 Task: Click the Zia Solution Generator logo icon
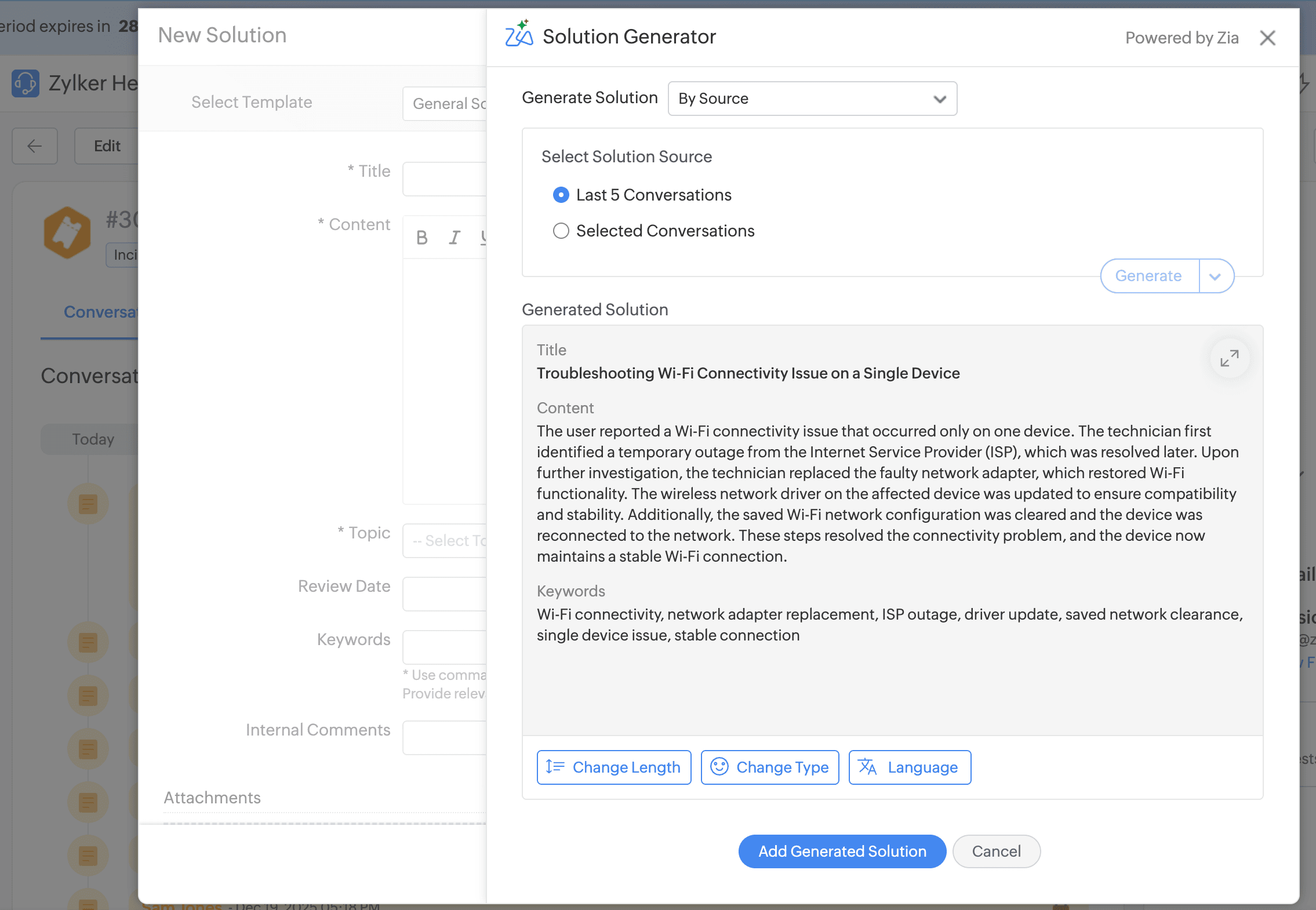tap(518, 35)
